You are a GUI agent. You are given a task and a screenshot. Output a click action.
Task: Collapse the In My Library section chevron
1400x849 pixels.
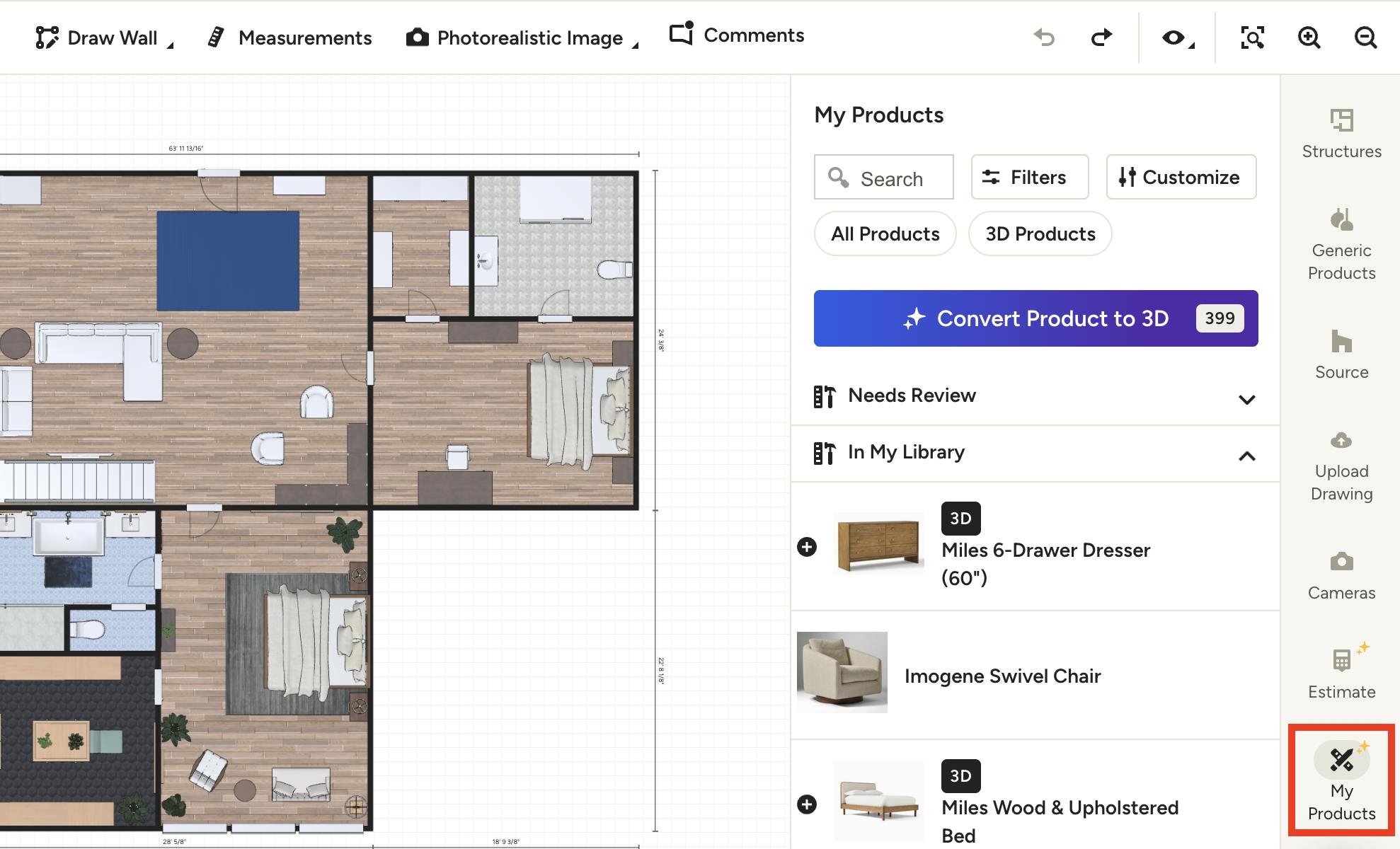(x=1246, y=456)
